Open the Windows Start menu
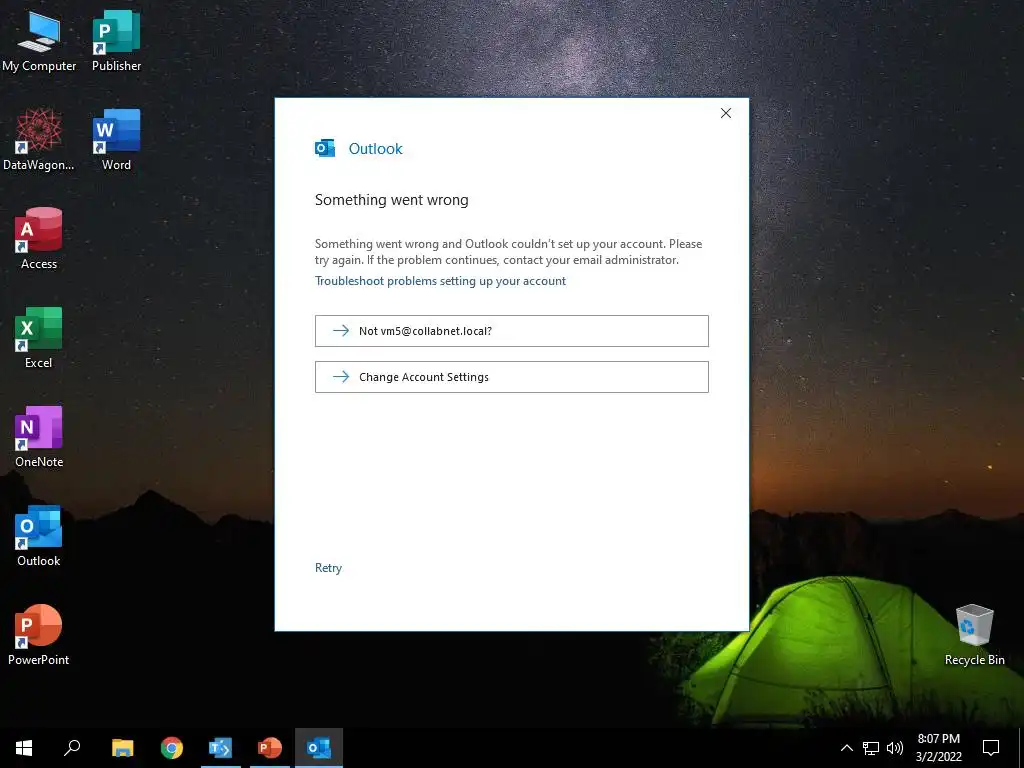The image size is (1024, 768). [24, 748]
